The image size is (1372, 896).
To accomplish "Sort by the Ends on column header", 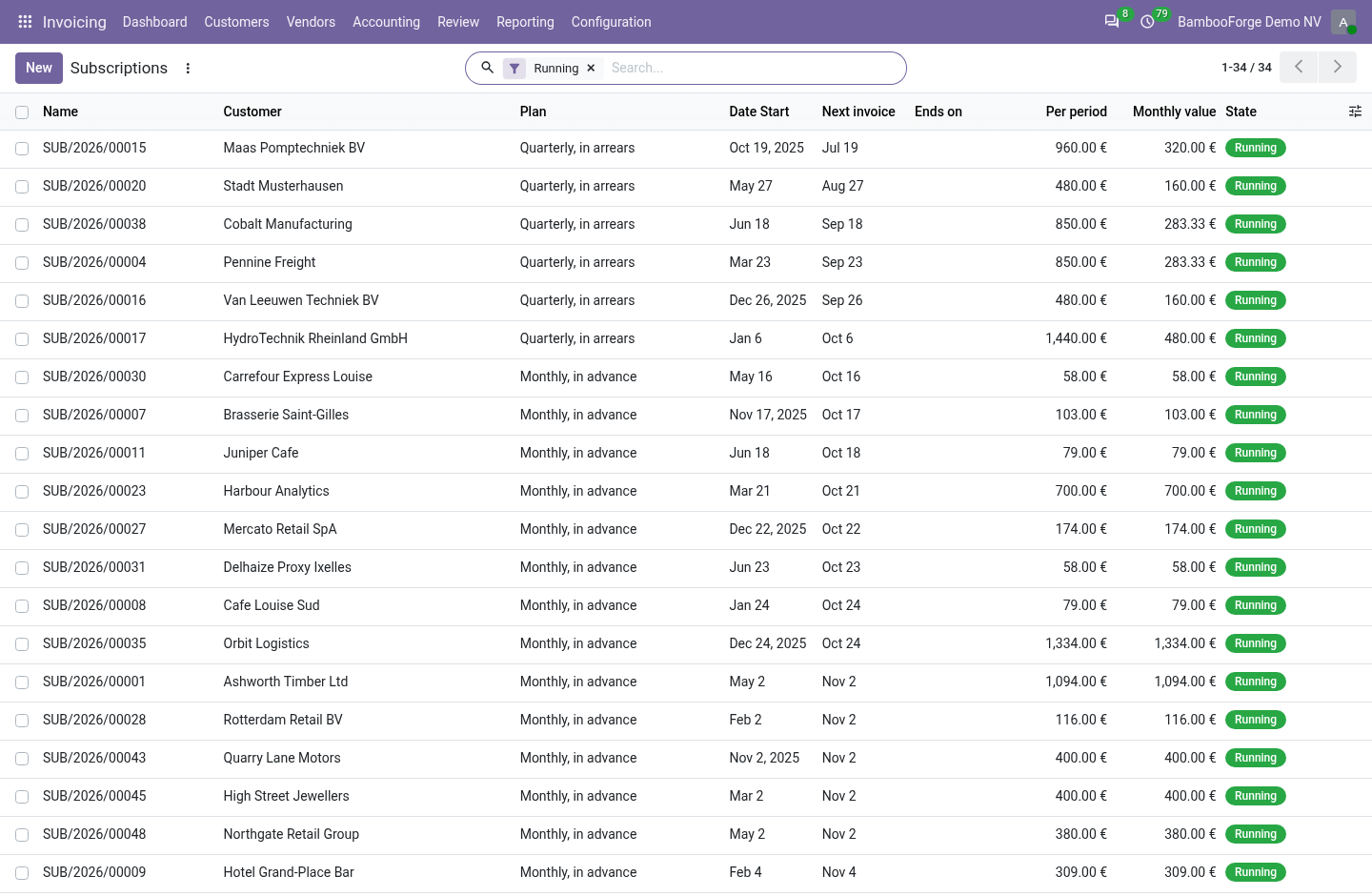I will coord(938,112).
